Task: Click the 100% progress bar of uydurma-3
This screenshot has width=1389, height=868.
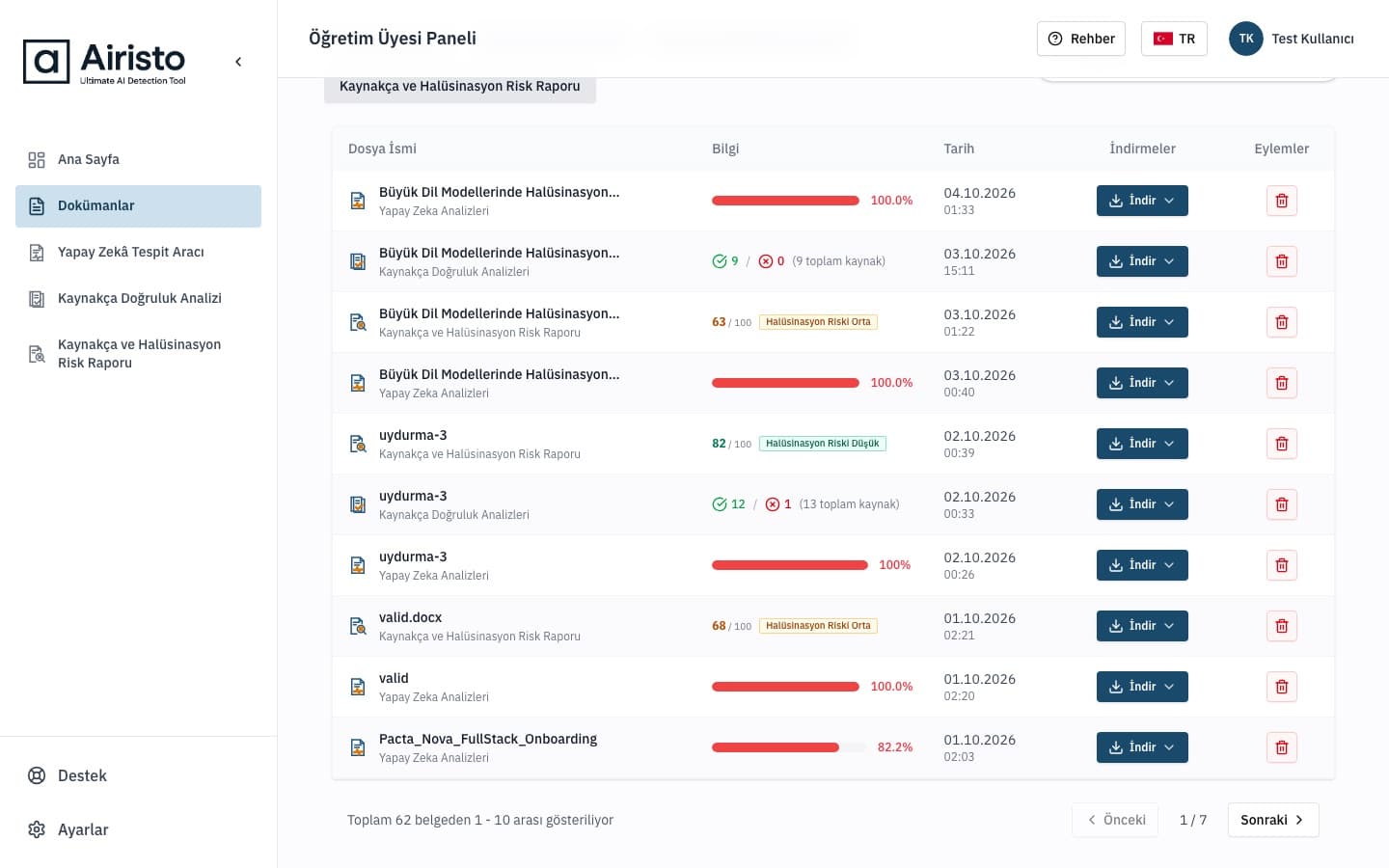Action: point(789,565)
